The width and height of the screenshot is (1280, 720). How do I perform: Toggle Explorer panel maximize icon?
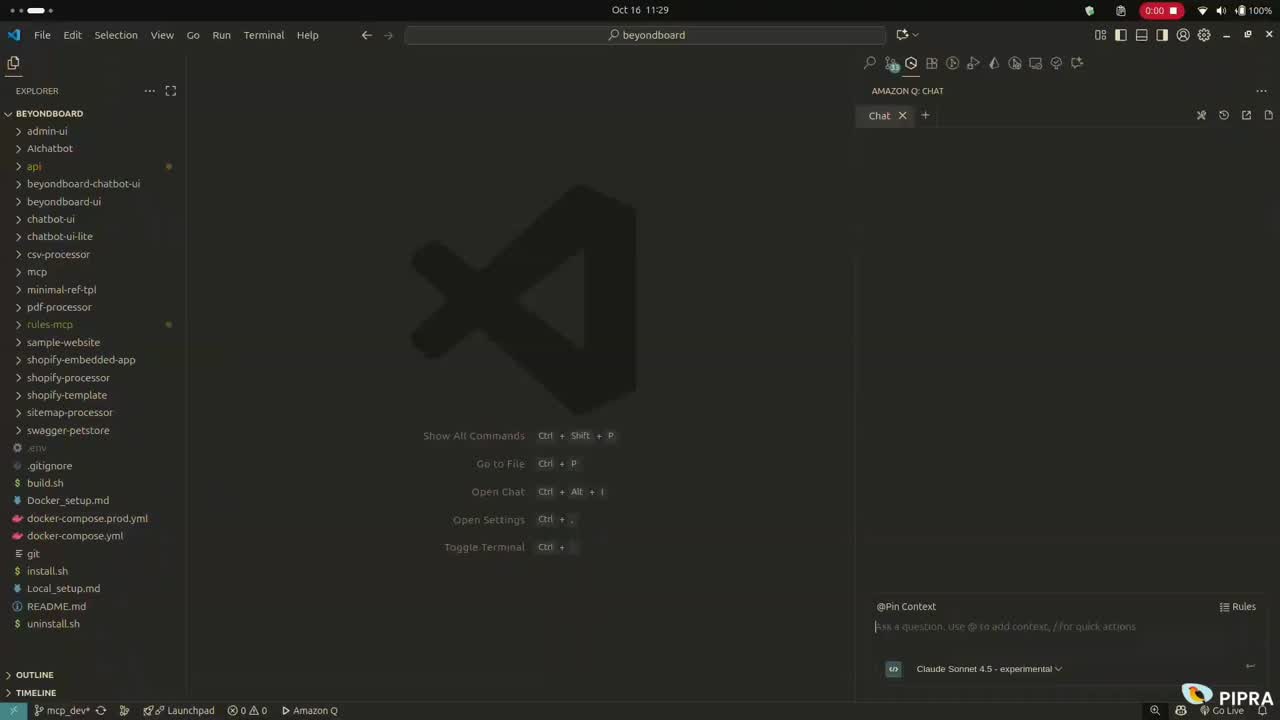pyautogui.click(x=171, y=91)
